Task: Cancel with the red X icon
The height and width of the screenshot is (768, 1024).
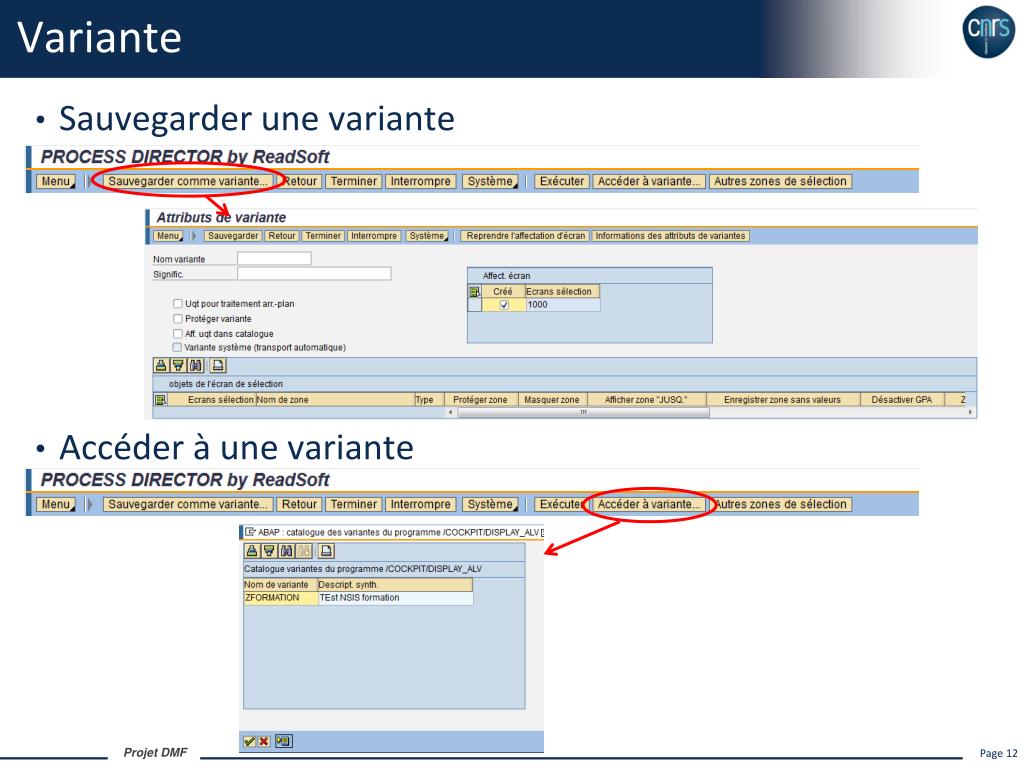Action: [264, 741]
